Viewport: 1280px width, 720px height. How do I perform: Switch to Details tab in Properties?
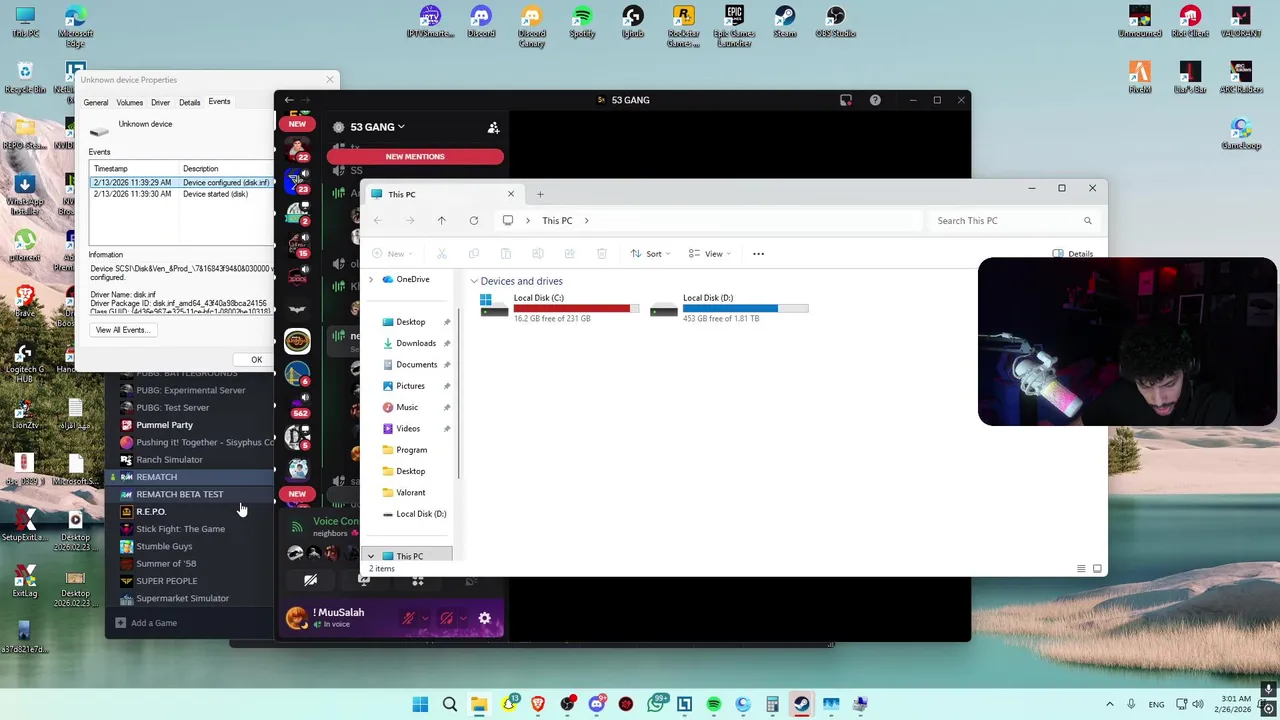(x=189, y=103)
